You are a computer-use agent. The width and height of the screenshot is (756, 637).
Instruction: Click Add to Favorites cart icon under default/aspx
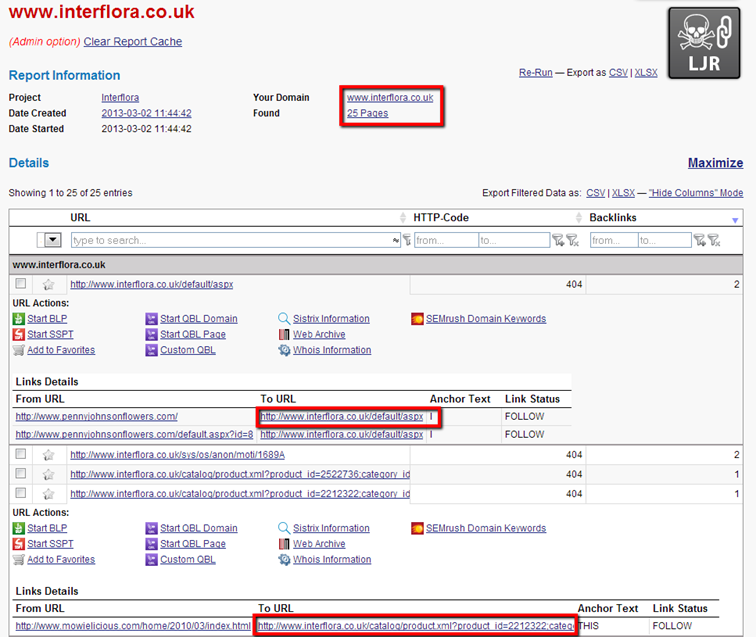(18, 350)
